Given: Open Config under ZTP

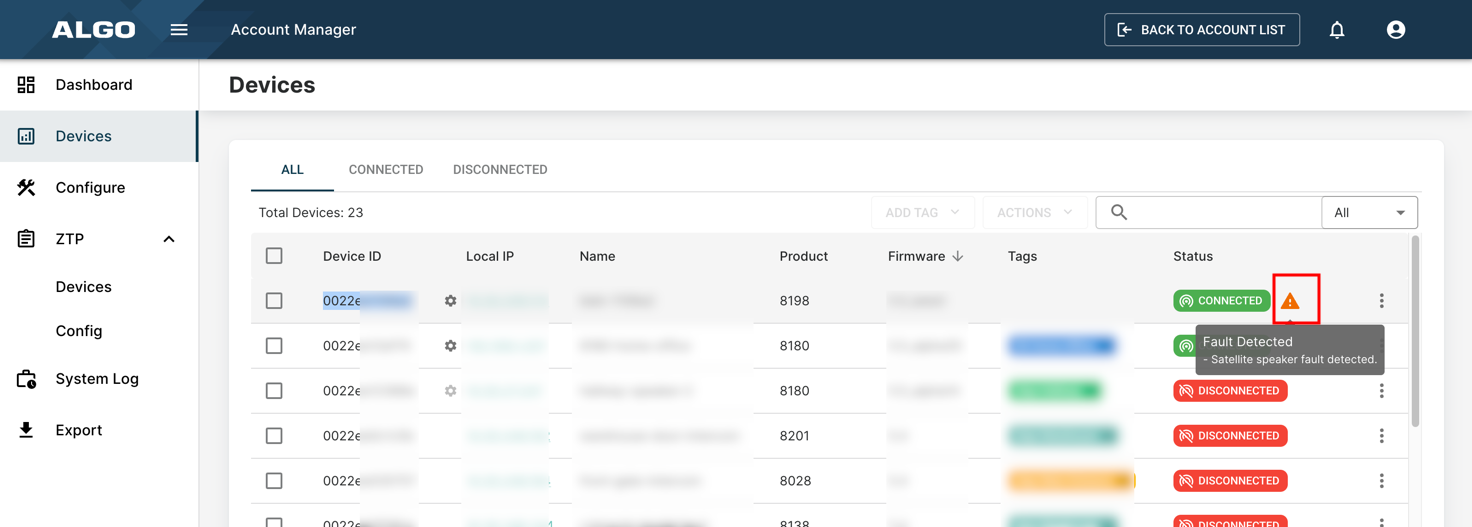Looking at the screenshot, I should click(x=79, y=331).
